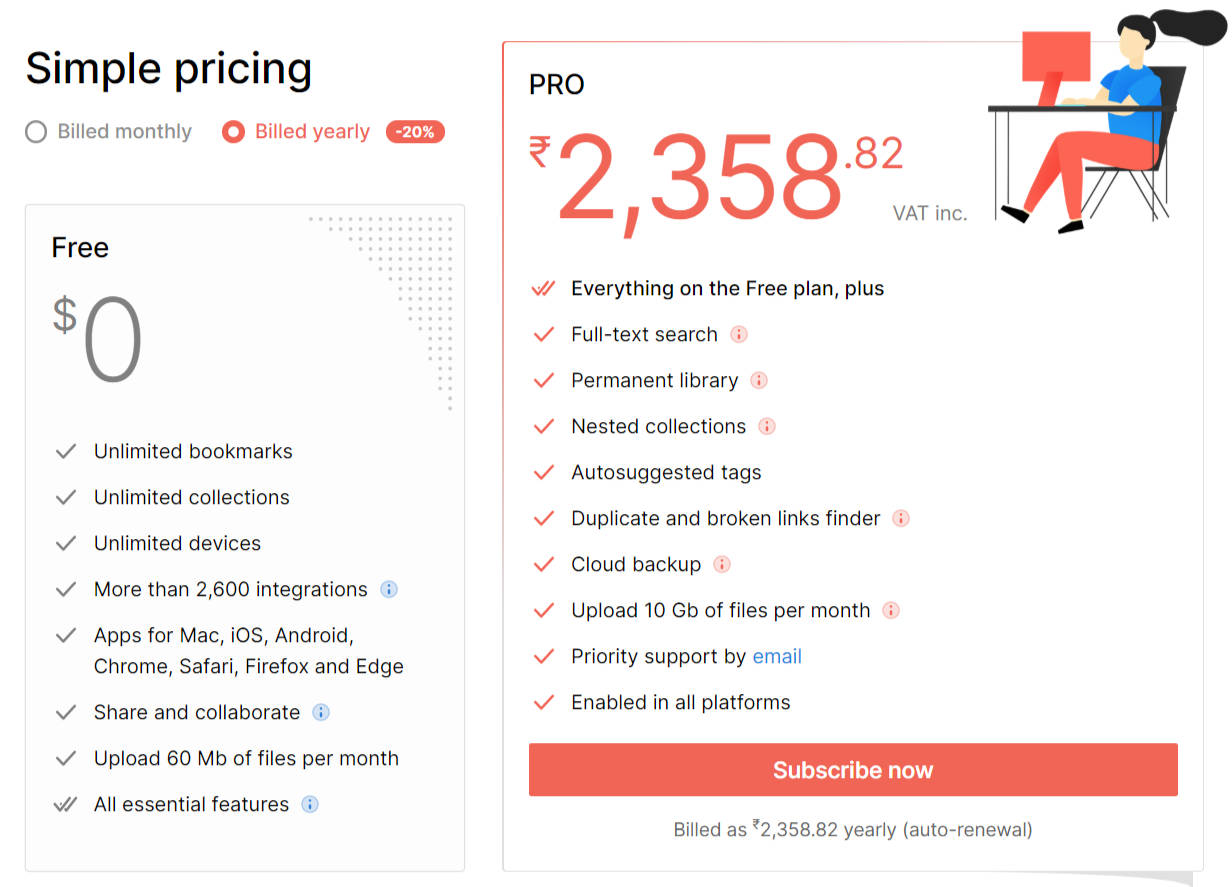This screenshot has width=1232, height=887.
Task: Select the "Billed yearly" radio button
Action: tap(234, 131)
